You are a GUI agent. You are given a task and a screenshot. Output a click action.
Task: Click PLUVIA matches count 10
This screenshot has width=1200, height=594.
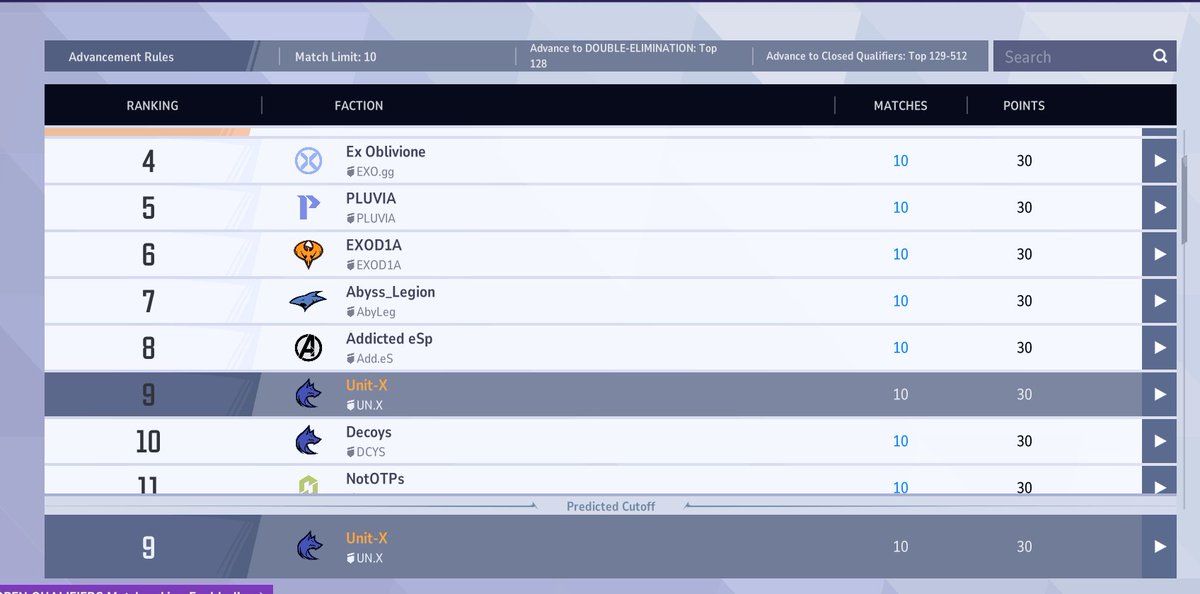tap(901, 208)
